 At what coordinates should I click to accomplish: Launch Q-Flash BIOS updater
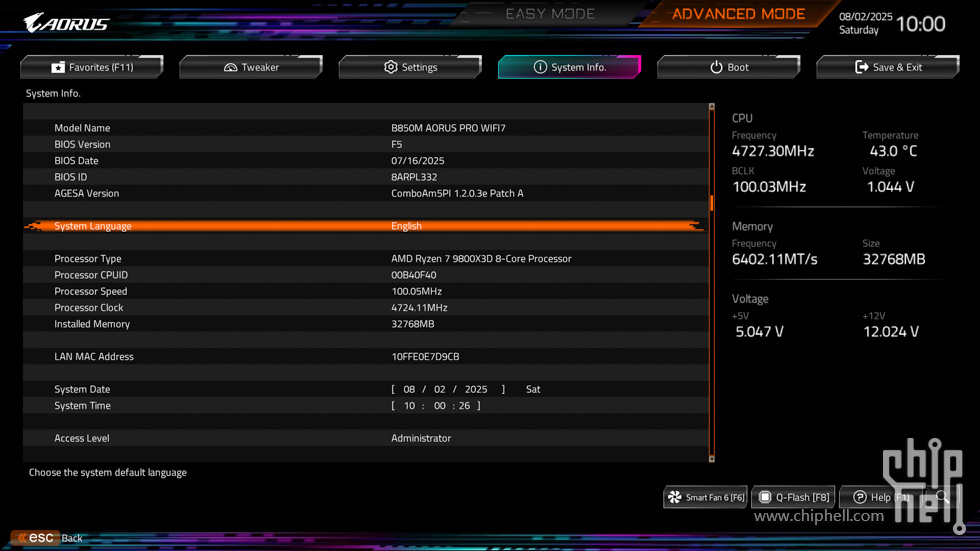tap(794, 497)
